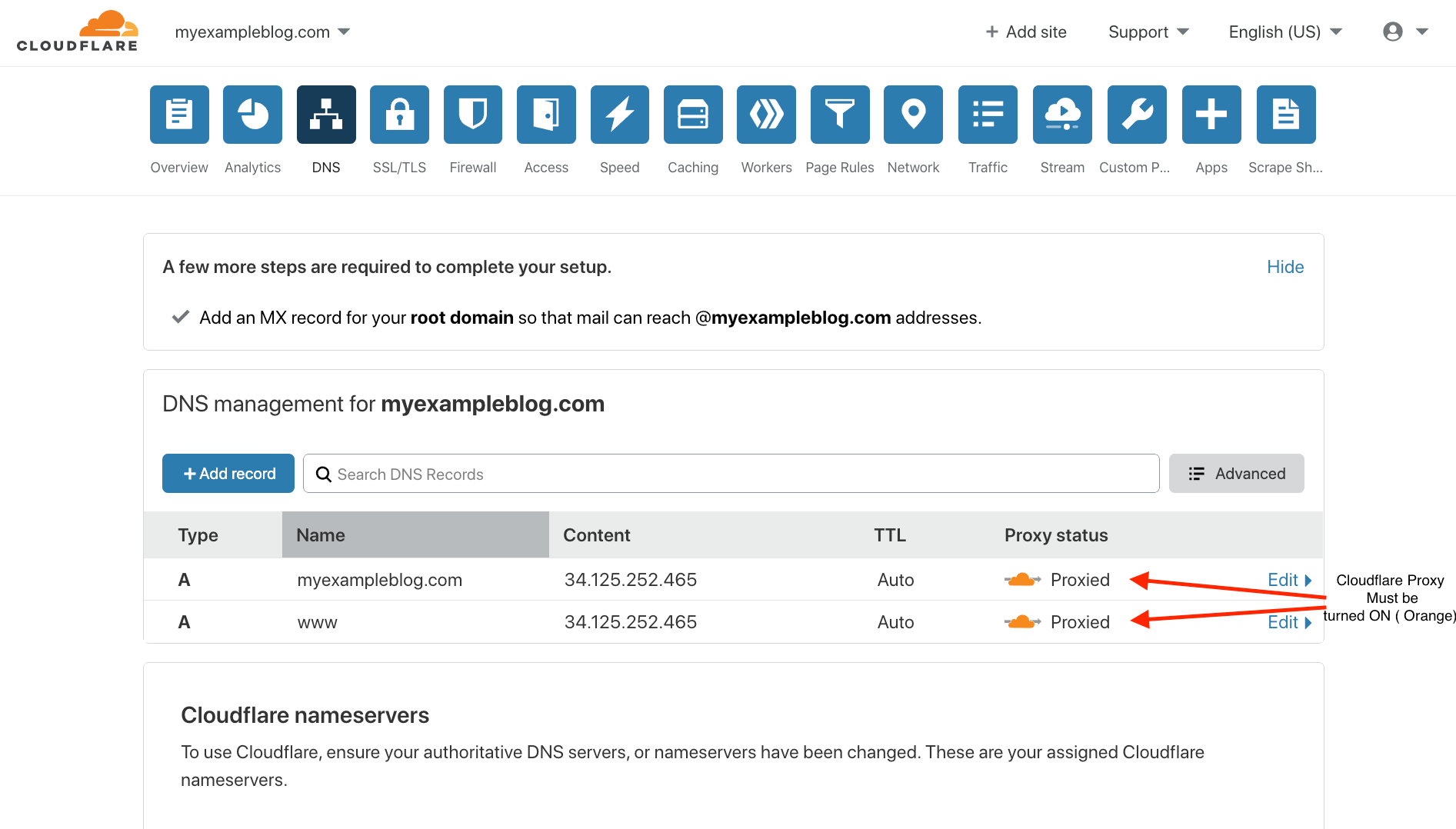
Task: Select the myexampleblog.com name cell
Action: click(380, 580)
